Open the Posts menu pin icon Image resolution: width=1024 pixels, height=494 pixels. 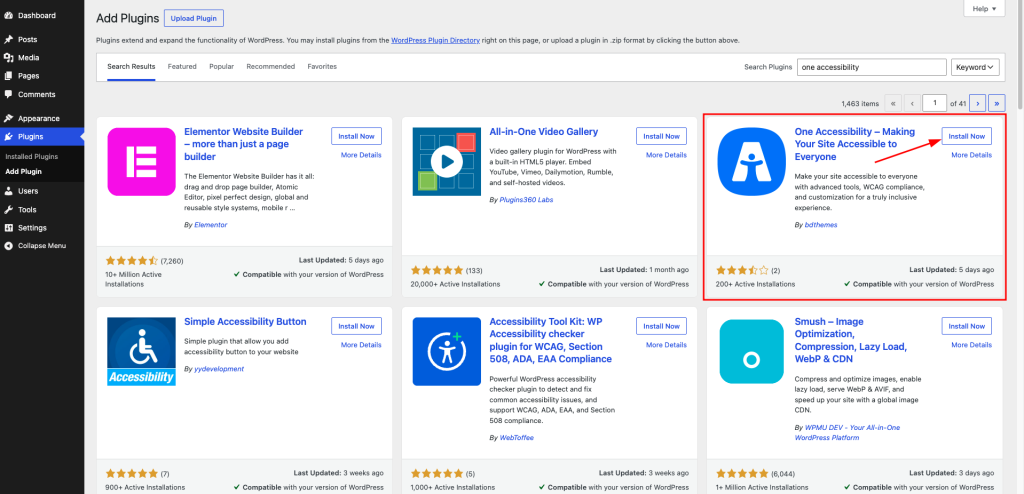coord(8,39)
